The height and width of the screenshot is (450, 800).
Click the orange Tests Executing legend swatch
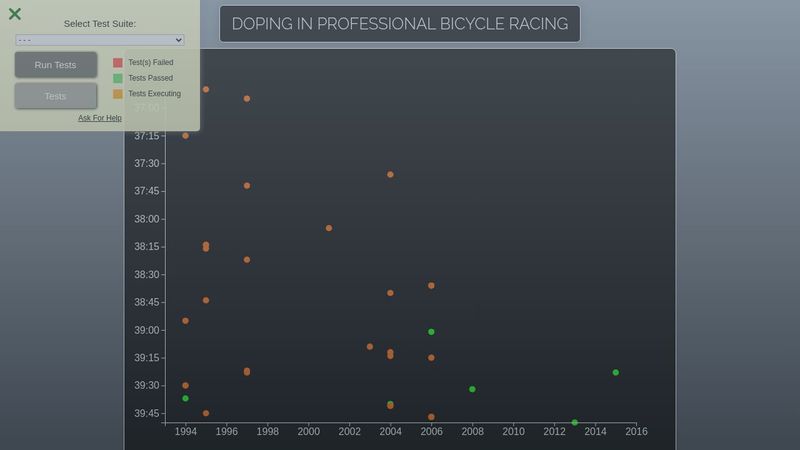pos(118,94)
